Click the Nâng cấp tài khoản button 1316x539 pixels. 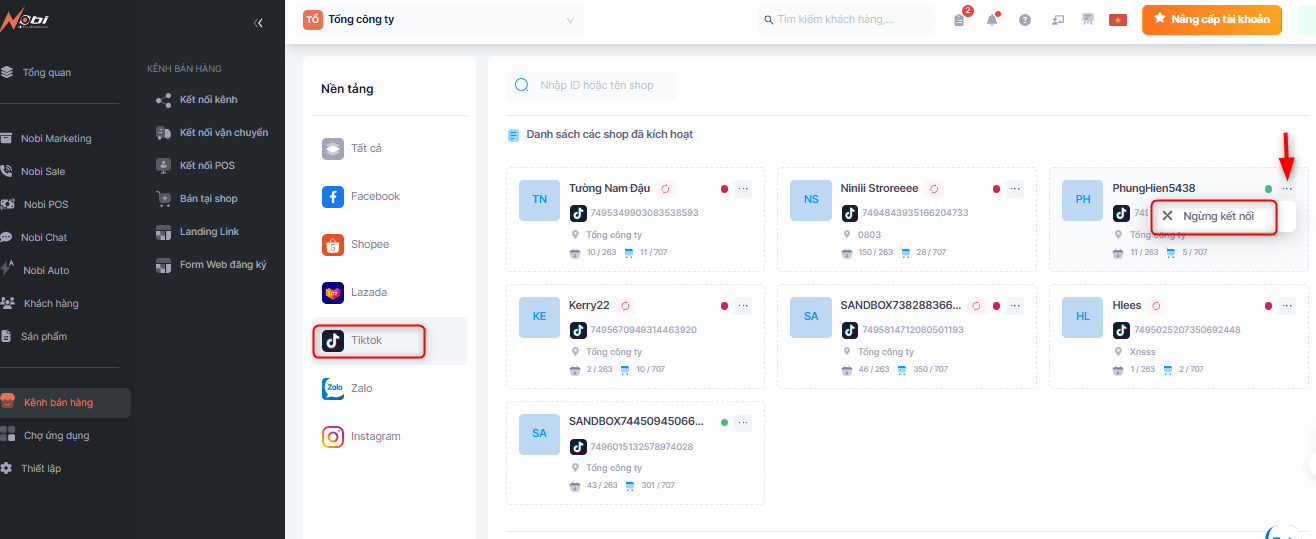coord(1211,20)
